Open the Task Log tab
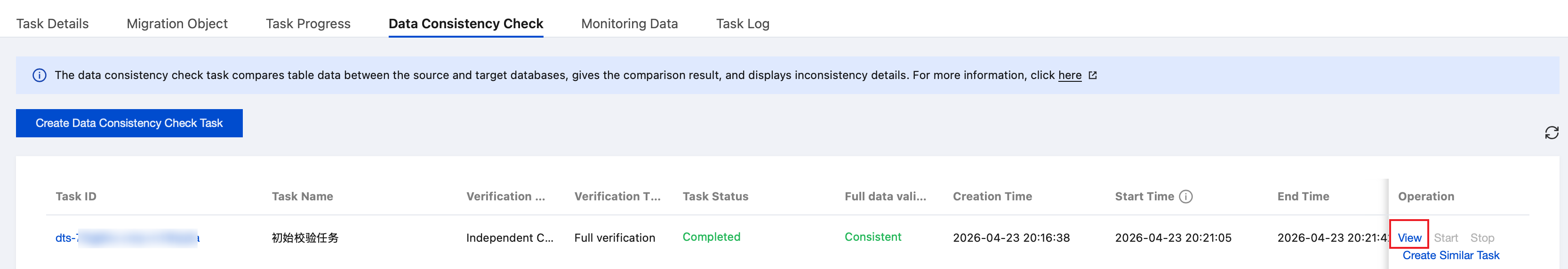This screenshot has height=269, width=1568. click(743, 24)
